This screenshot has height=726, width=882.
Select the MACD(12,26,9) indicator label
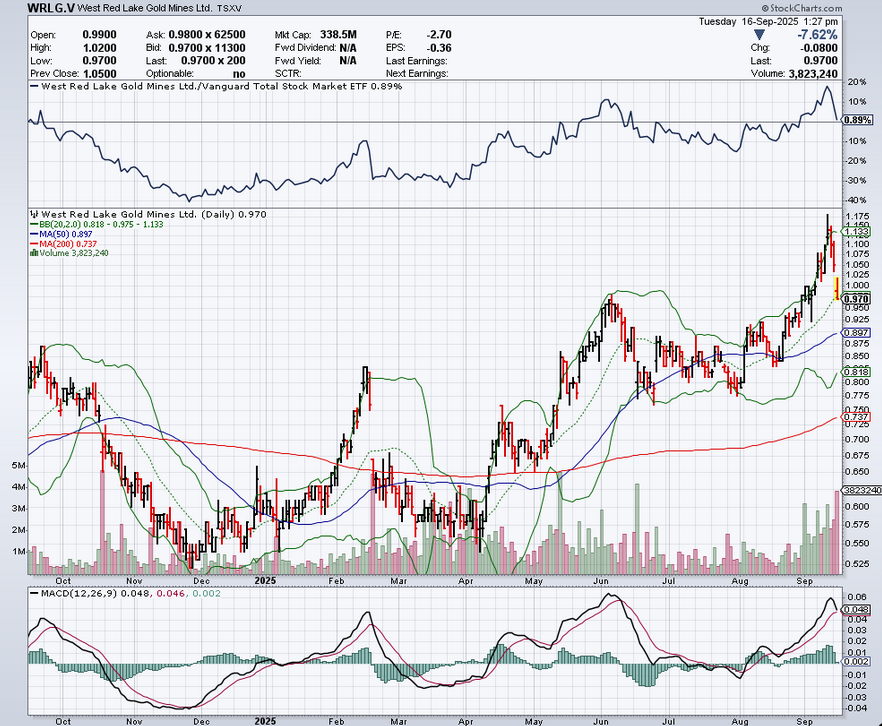tap(73, 595)
